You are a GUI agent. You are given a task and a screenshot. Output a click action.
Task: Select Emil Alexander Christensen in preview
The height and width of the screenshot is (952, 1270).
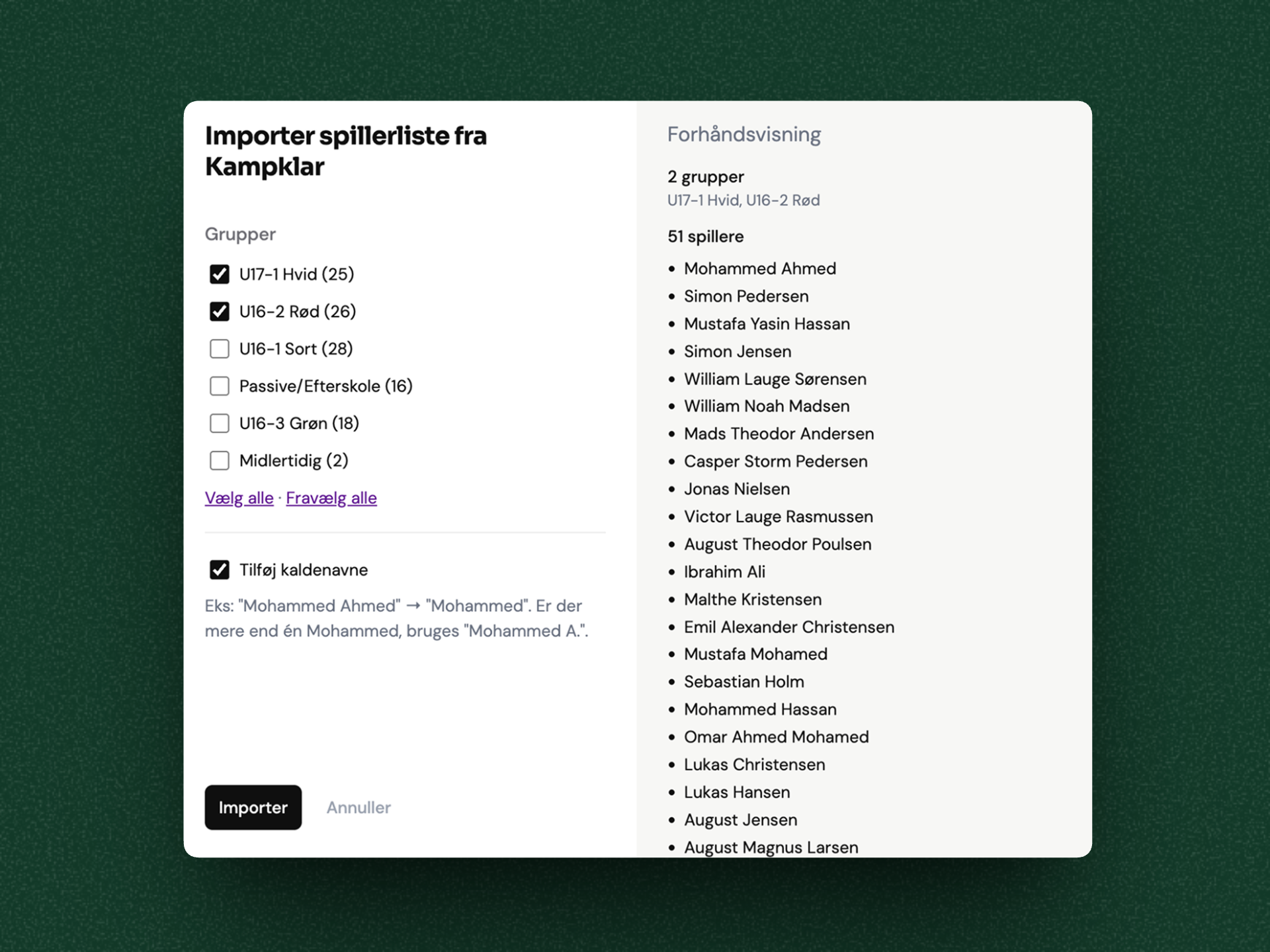[788, 627]
